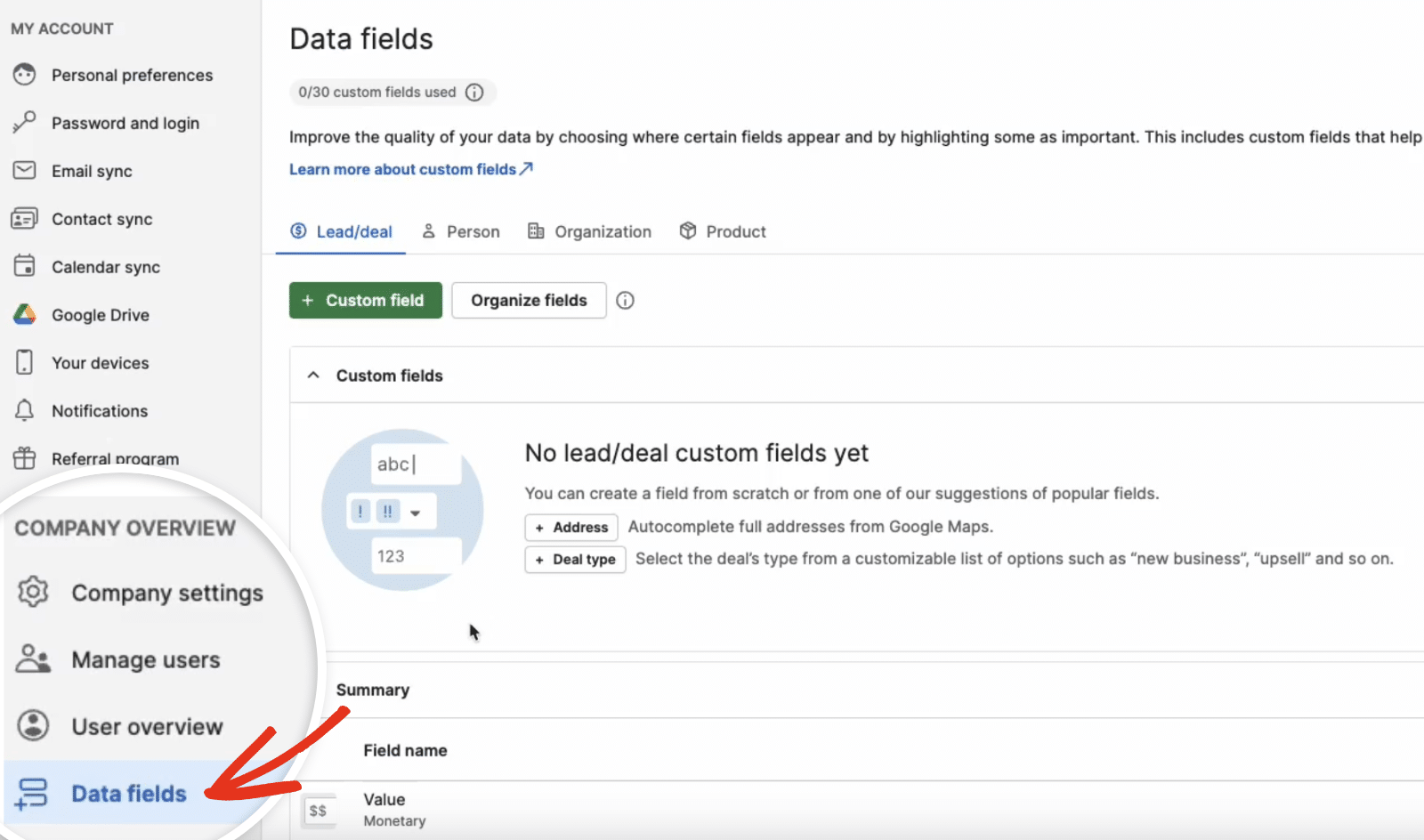Click the No lead/deal custom fields yet heading

[697, 453]
